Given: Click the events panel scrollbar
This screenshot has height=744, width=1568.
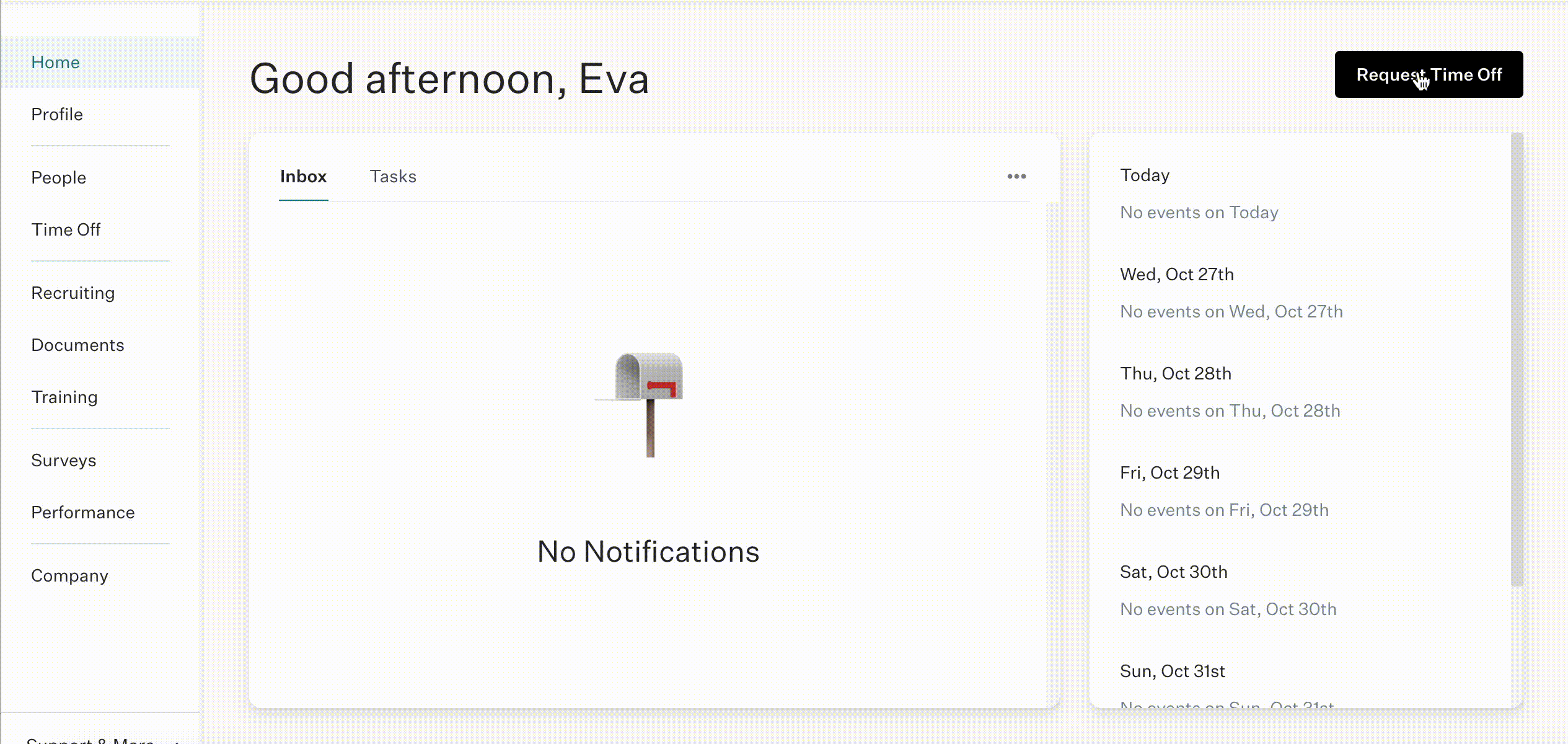Looking at the screenshot, I should tap(1517, 360).
